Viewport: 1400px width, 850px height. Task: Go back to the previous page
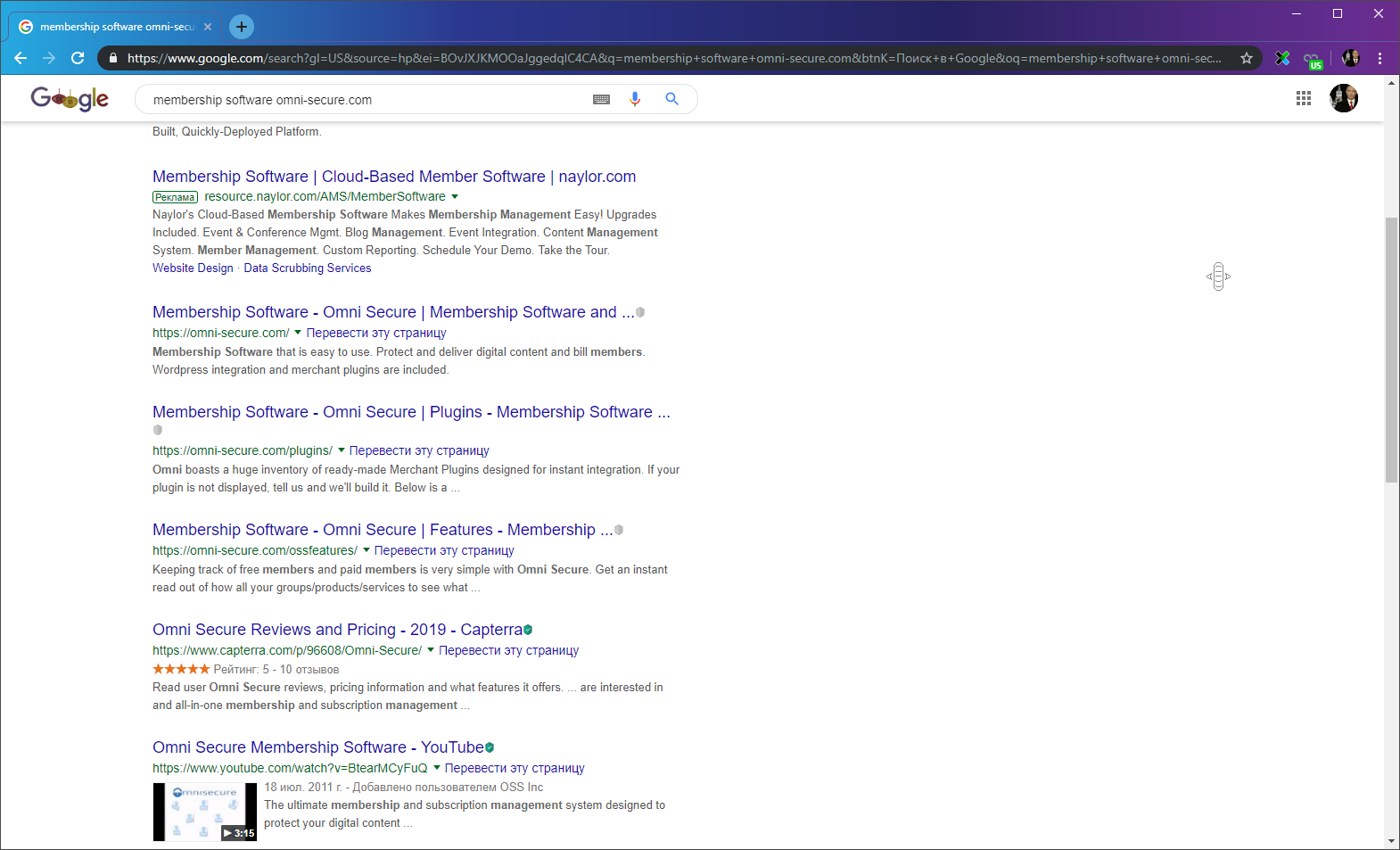point(21,58)
